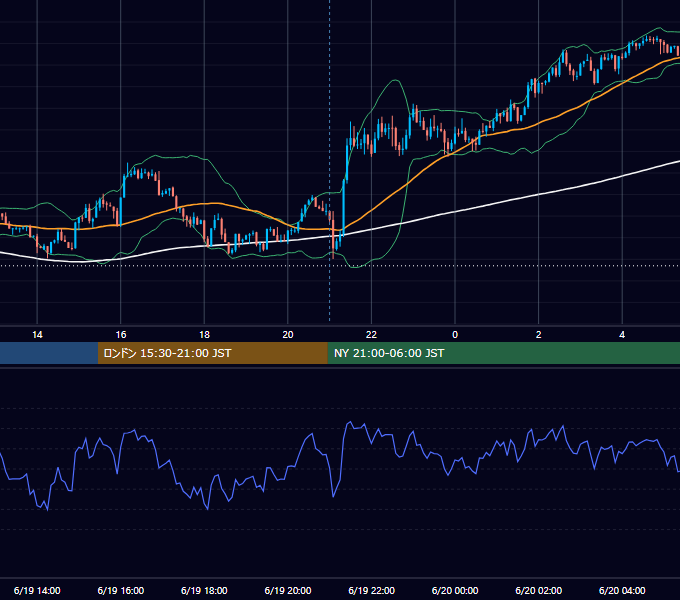The image size is (680, 600).
Task: Click the NY 21:00-06:00 JST session bar
Action: click(x=503, y=353)
